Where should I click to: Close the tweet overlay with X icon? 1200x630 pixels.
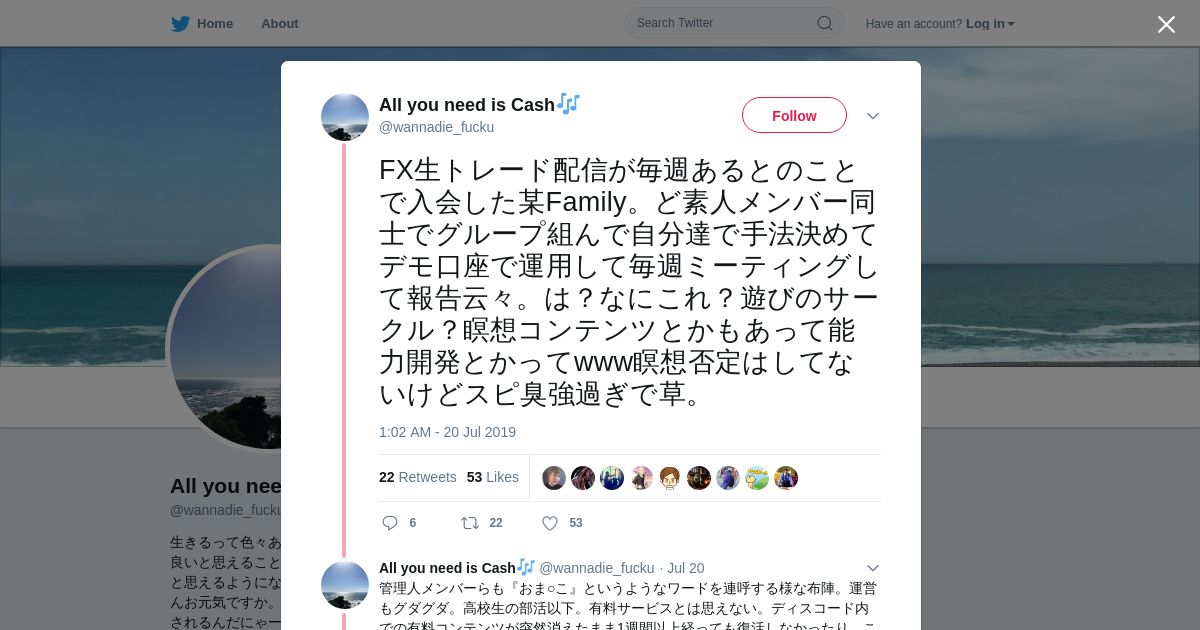coord(1166,24)
